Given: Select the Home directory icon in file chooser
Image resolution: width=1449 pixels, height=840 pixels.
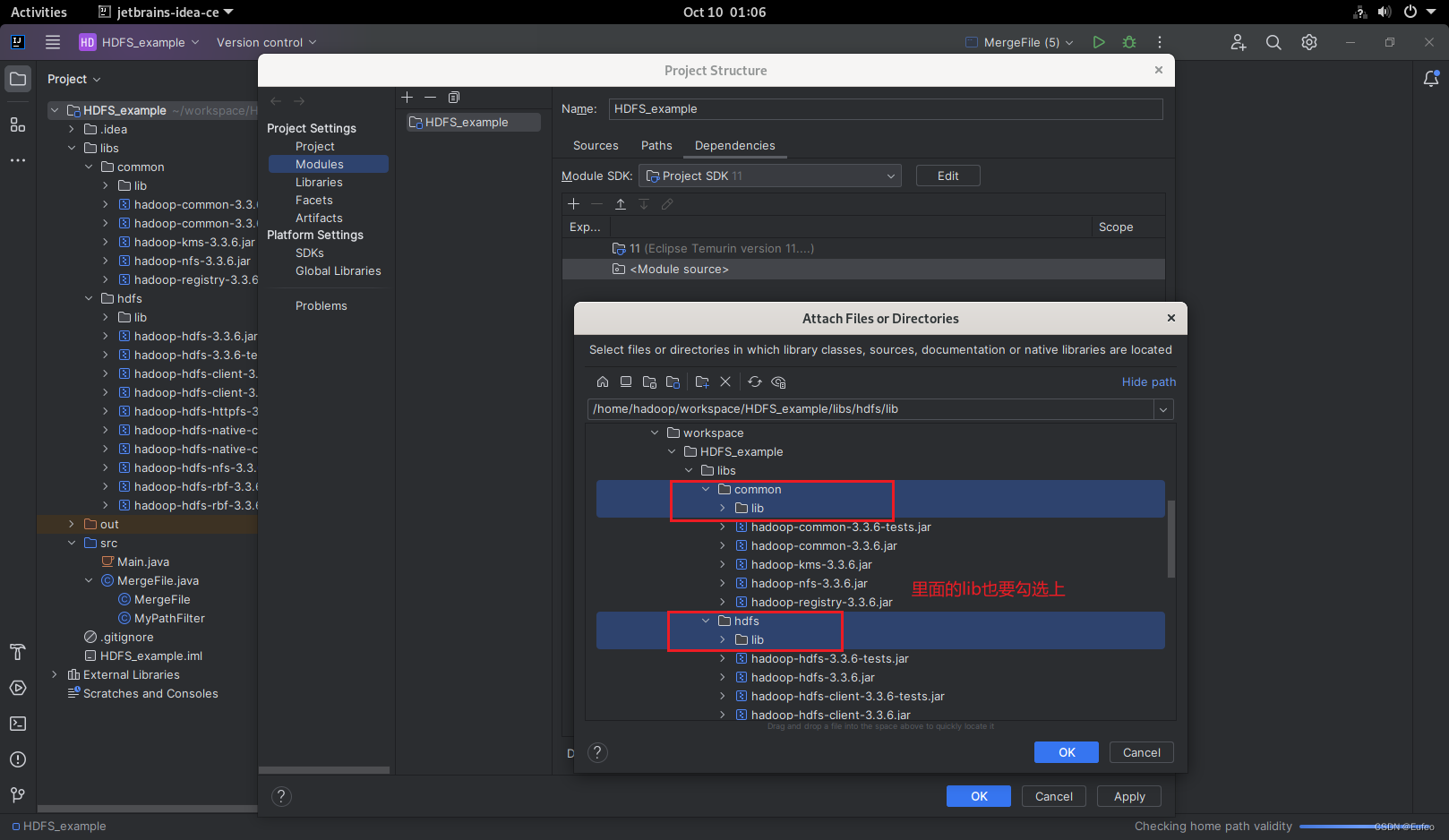Looking at the screenshot, I should coord(603,381).
